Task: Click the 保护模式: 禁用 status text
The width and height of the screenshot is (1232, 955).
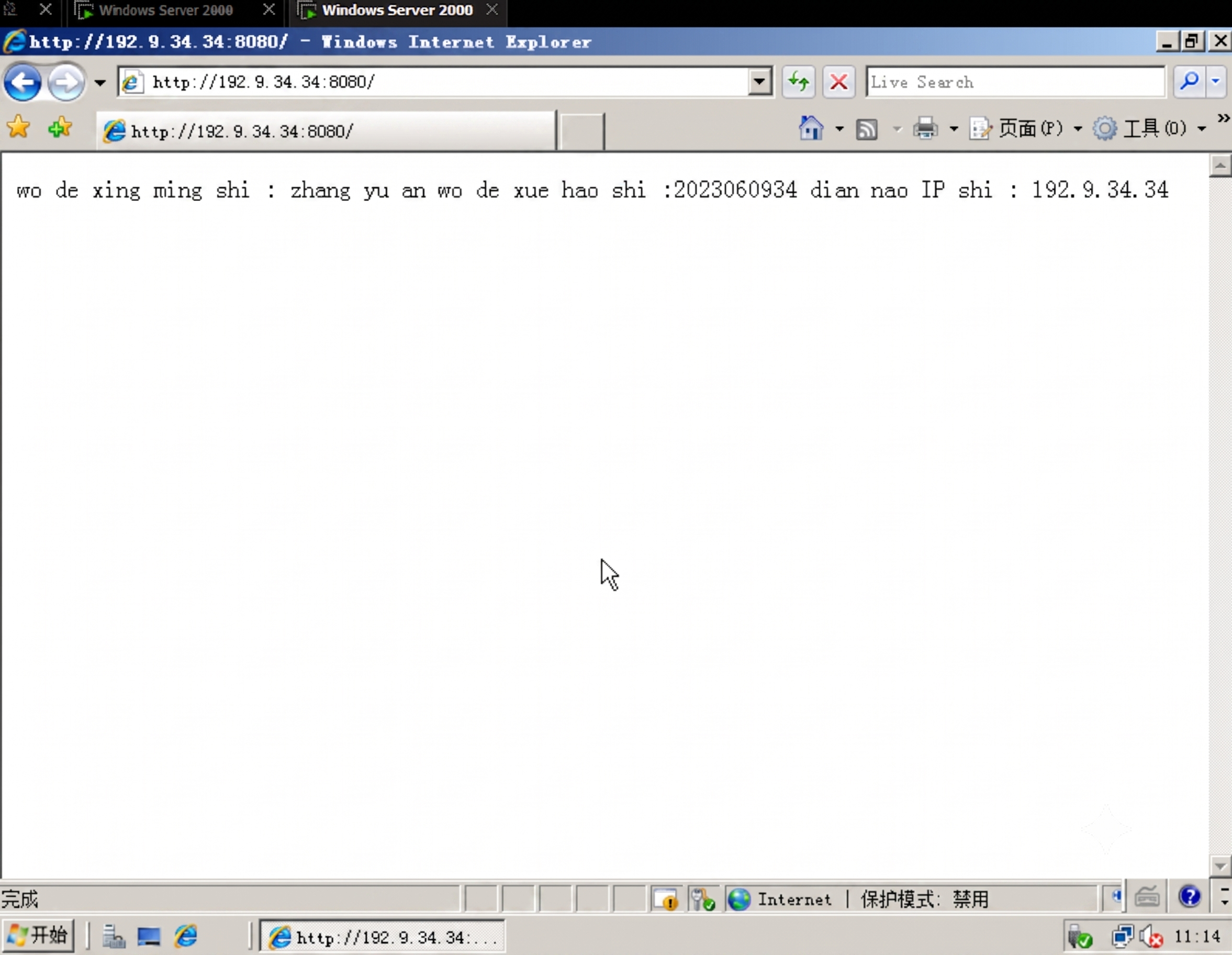Action: 925,898
